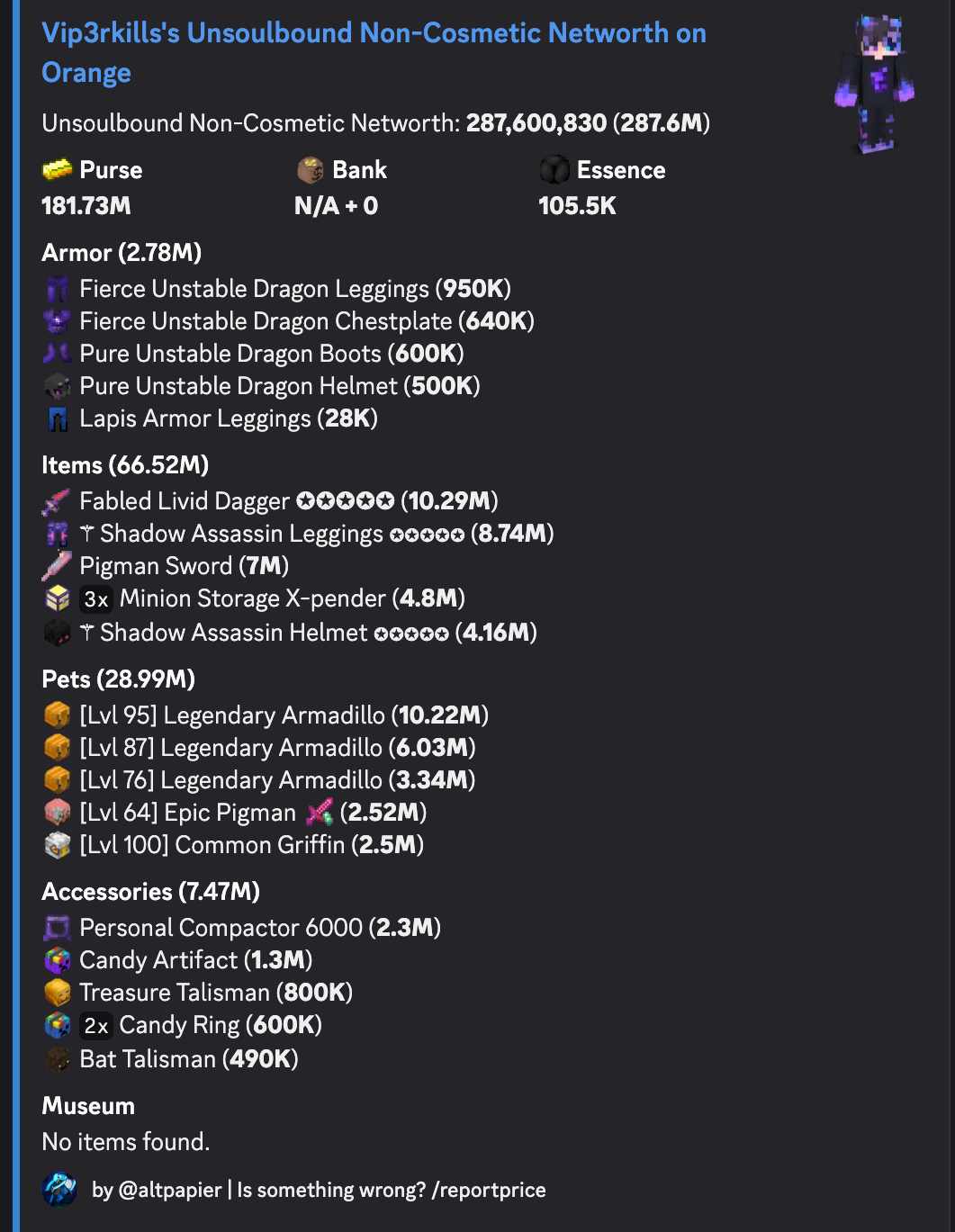Screen dimensions: 955x1232
Task: Click the 3x quantity badge
Action: coord(96,599)
